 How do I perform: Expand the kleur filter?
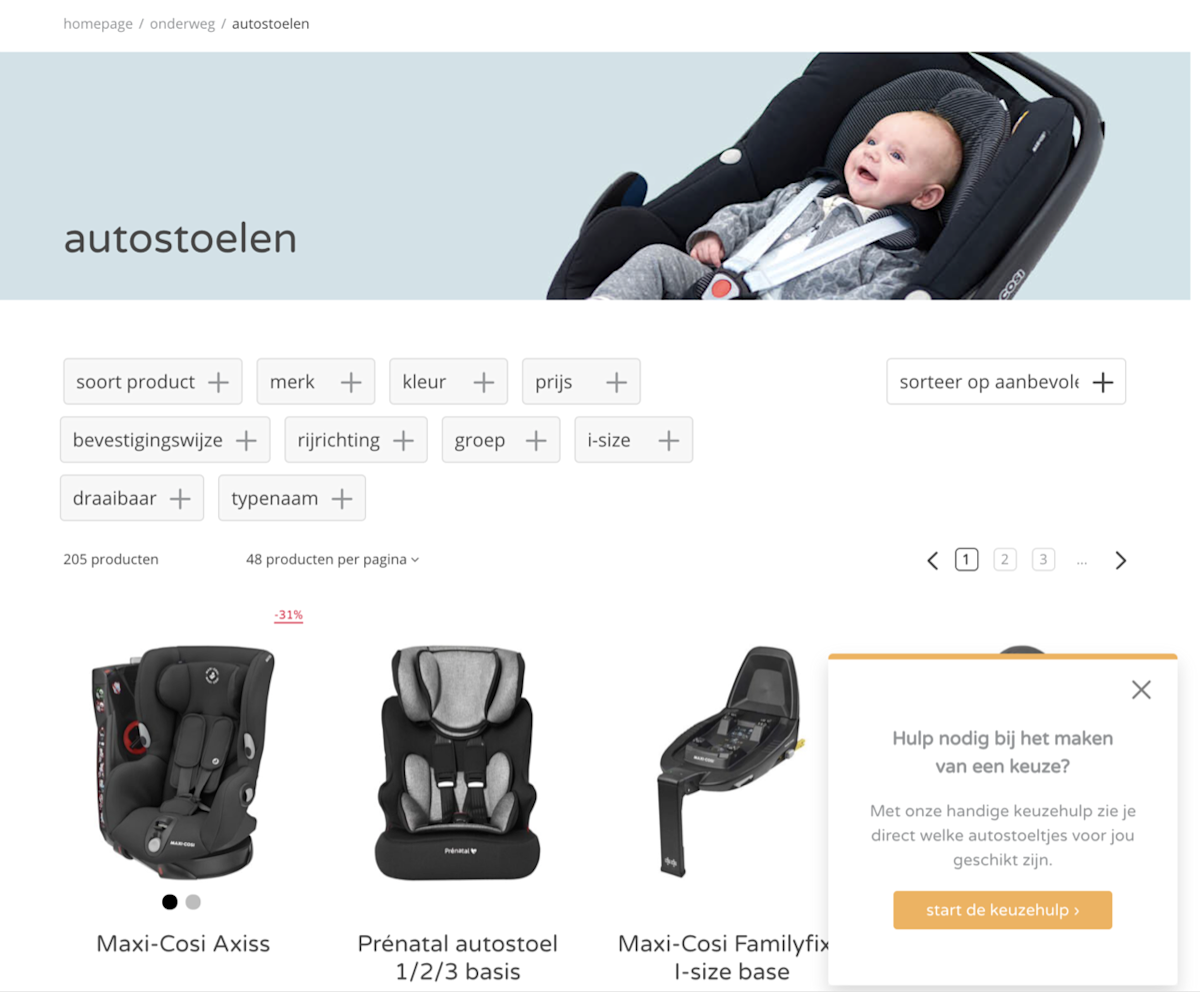tap(449, 382)
